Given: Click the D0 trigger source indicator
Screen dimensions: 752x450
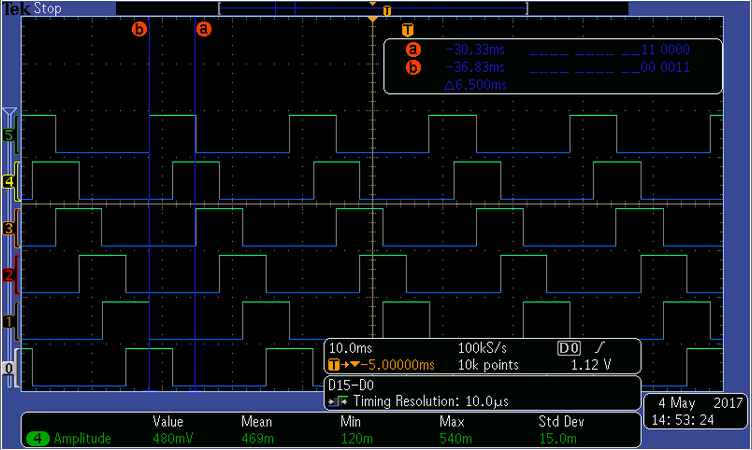Looking at the screenshot, I should [x=568, y=348].
